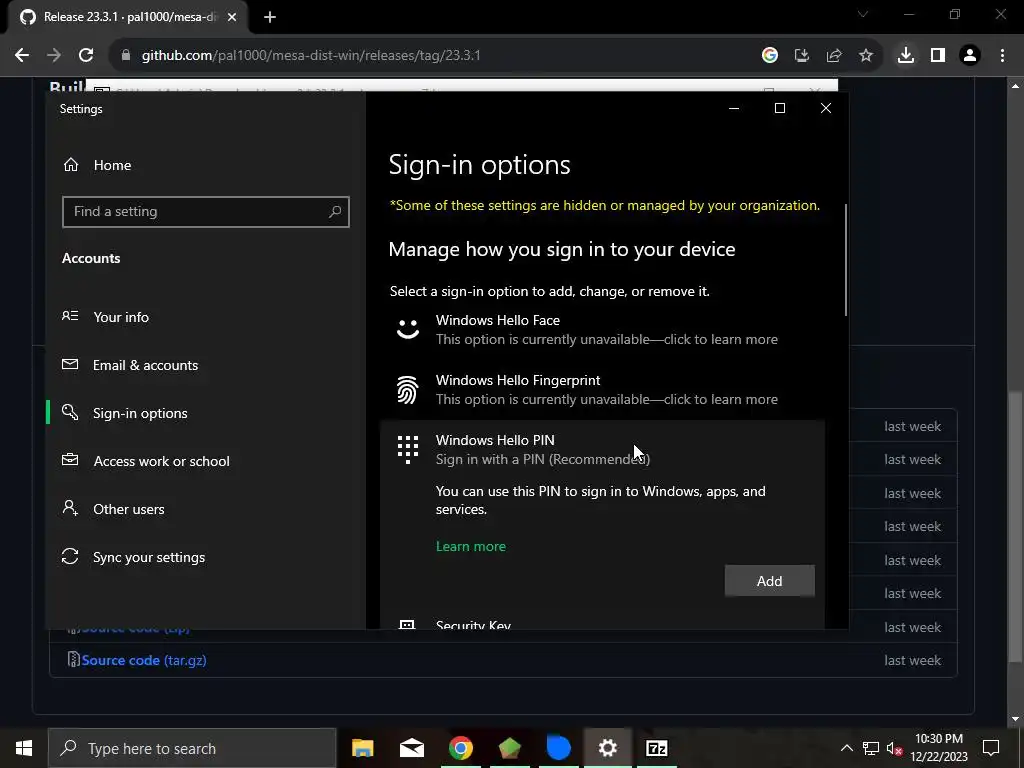Image resolution: width=1024 pixels, height=768 pixels.
Task: Open the clock and date flyout
Action: [x=939, y=748]
